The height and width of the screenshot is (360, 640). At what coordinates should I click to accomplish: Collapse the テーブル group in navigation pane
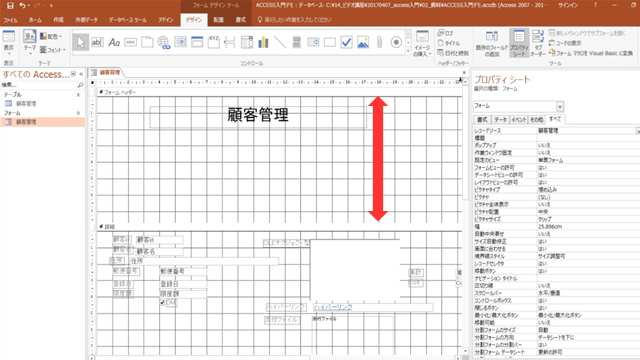click(78, 95)
